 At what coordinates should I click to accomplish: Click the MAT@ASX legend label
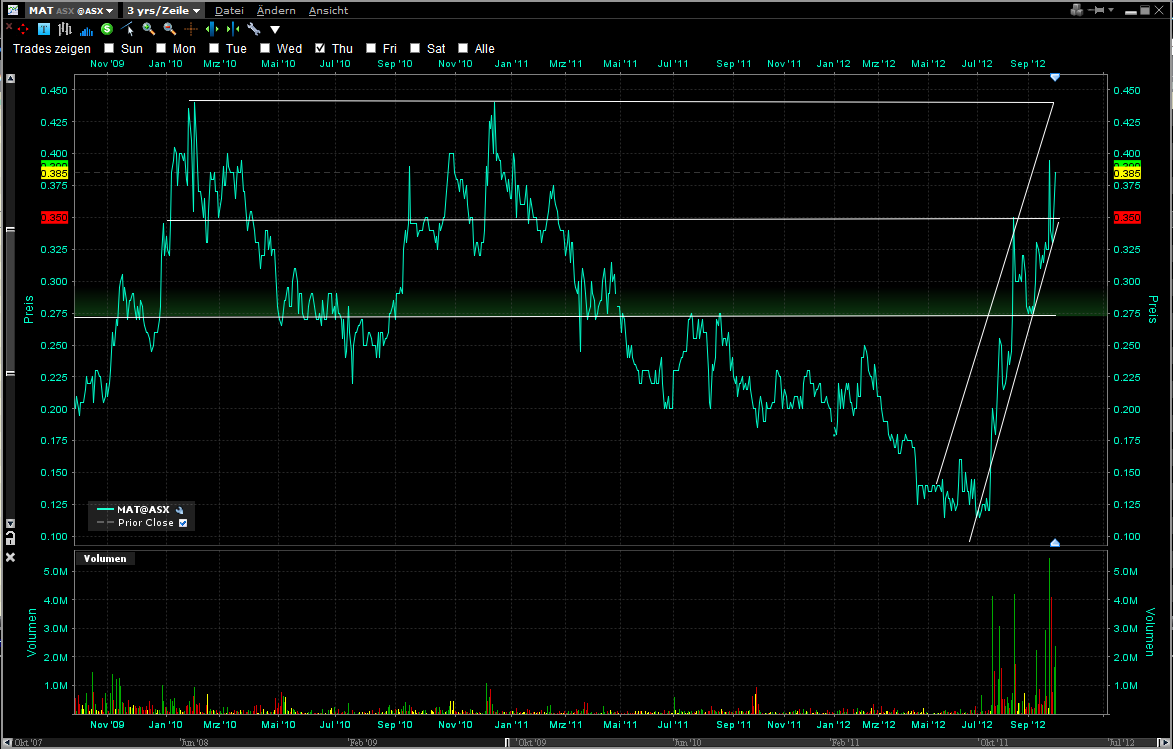click(144, 510)
